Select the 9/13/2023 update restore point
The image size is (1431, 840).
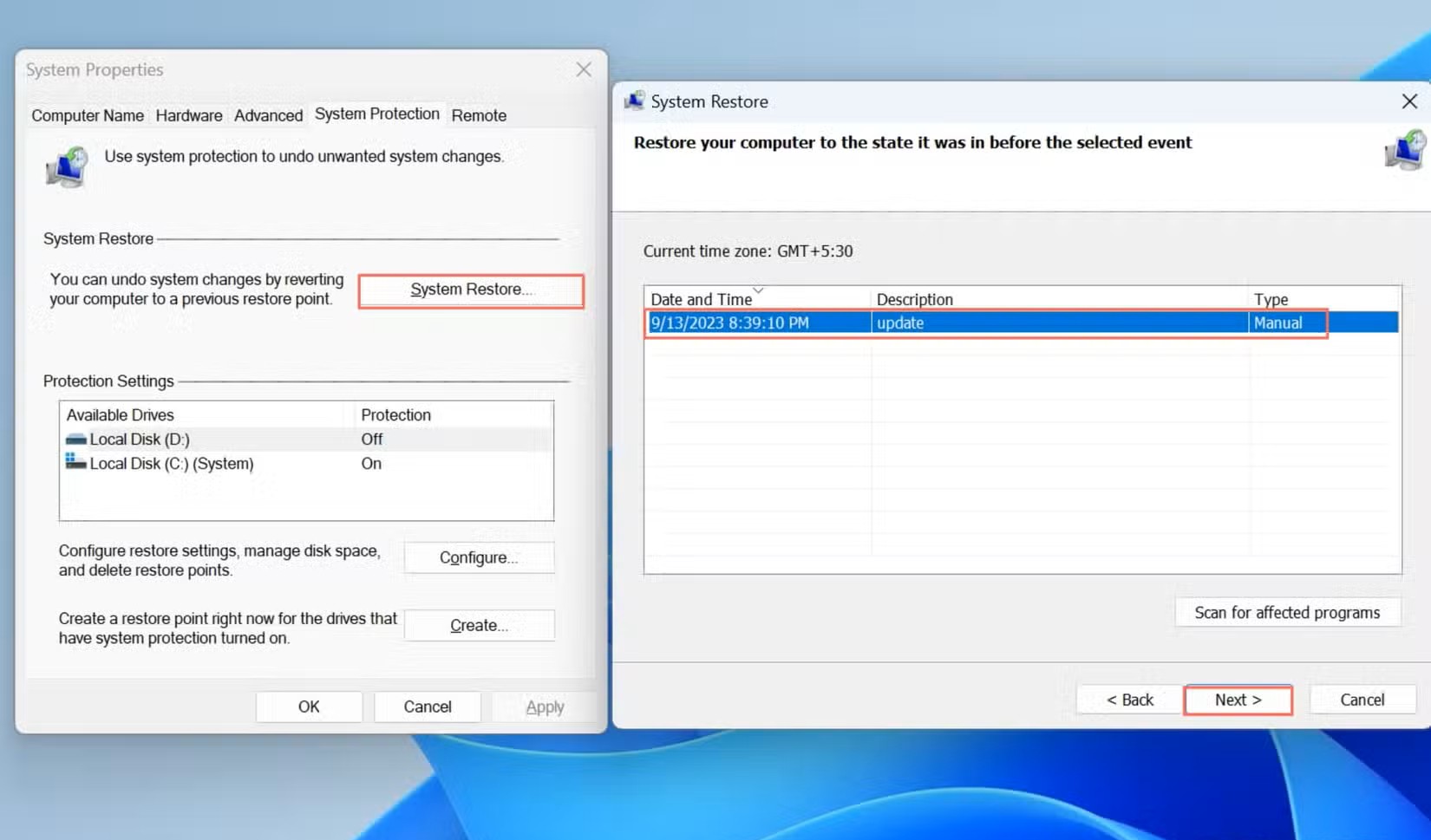(954, 322)
